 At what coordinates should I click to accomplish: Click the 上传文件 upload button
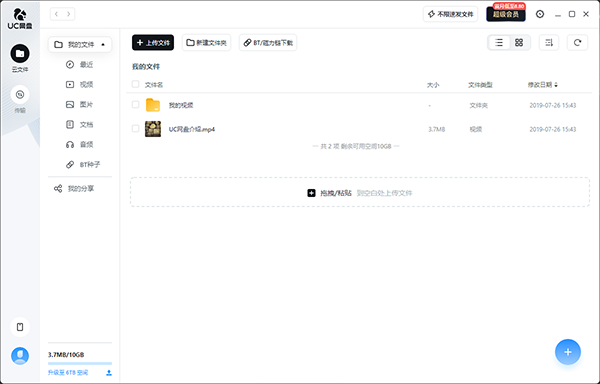(153, 42)
